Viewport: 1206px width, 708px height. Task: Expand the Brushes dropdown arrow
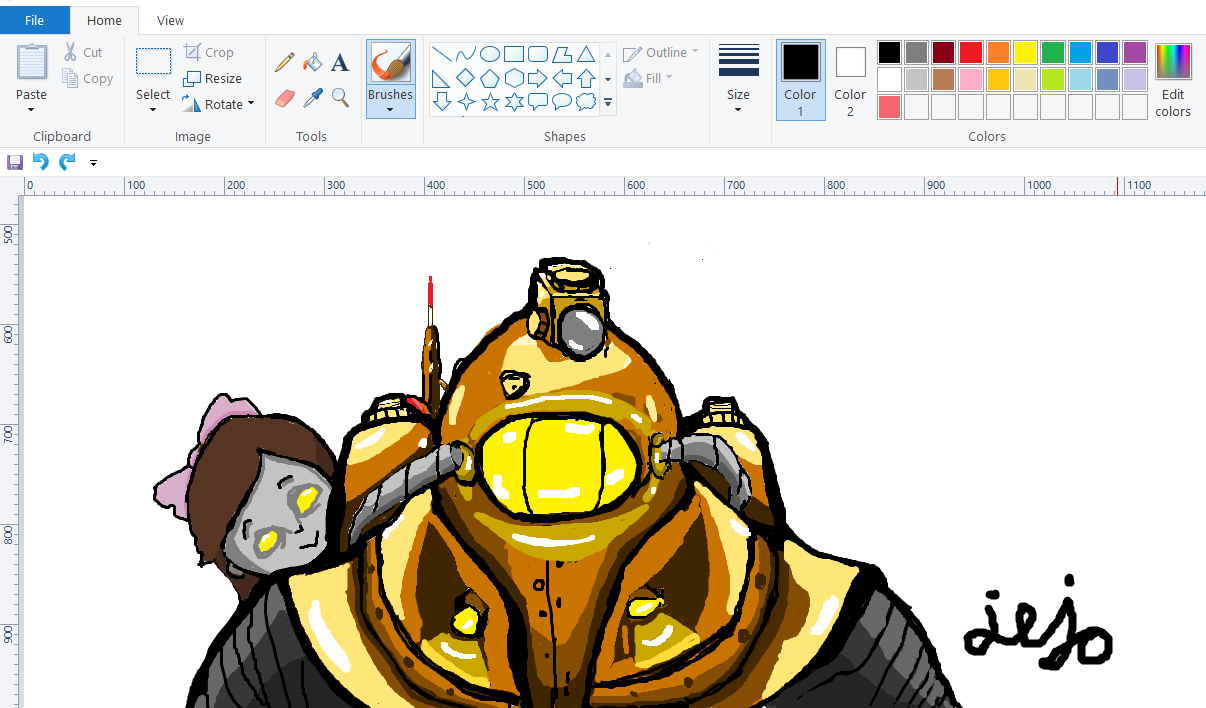point(390,109)
